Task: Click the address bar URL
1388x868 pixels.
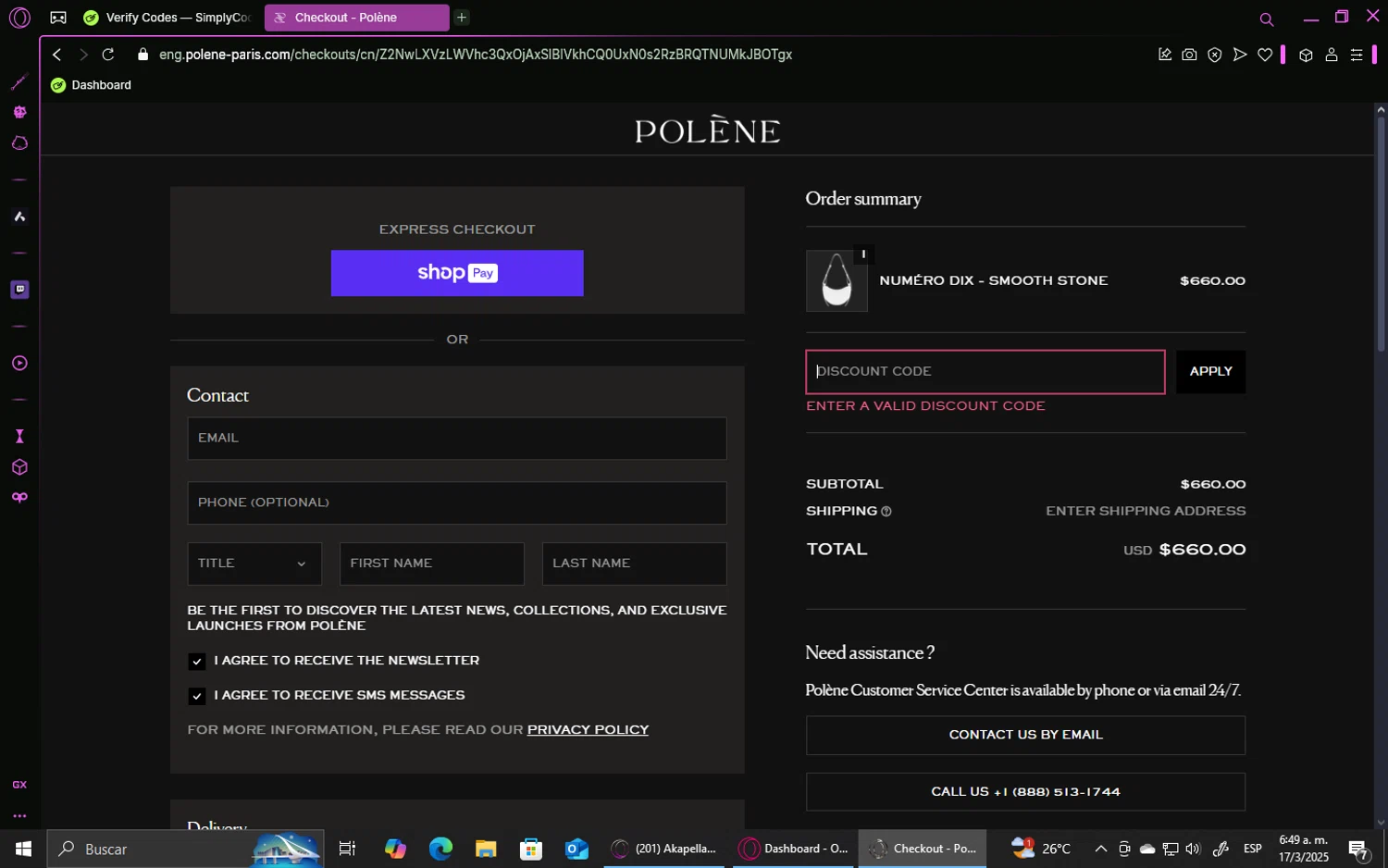Action: click(476, 55)
